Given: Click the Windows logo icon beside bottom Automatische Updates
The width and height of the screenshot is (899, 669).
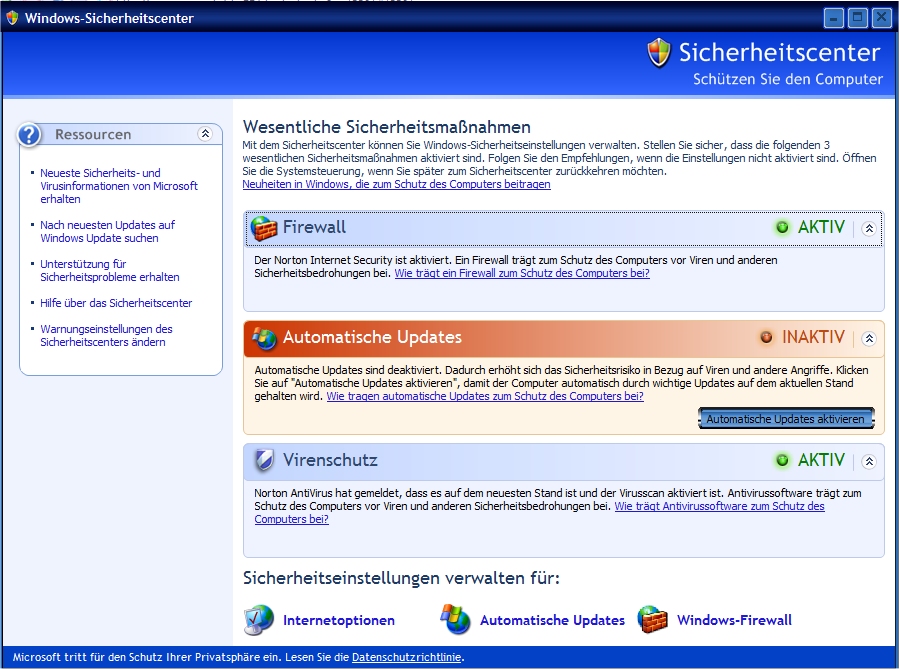Looking at the screenshot, I should [456, 620].
